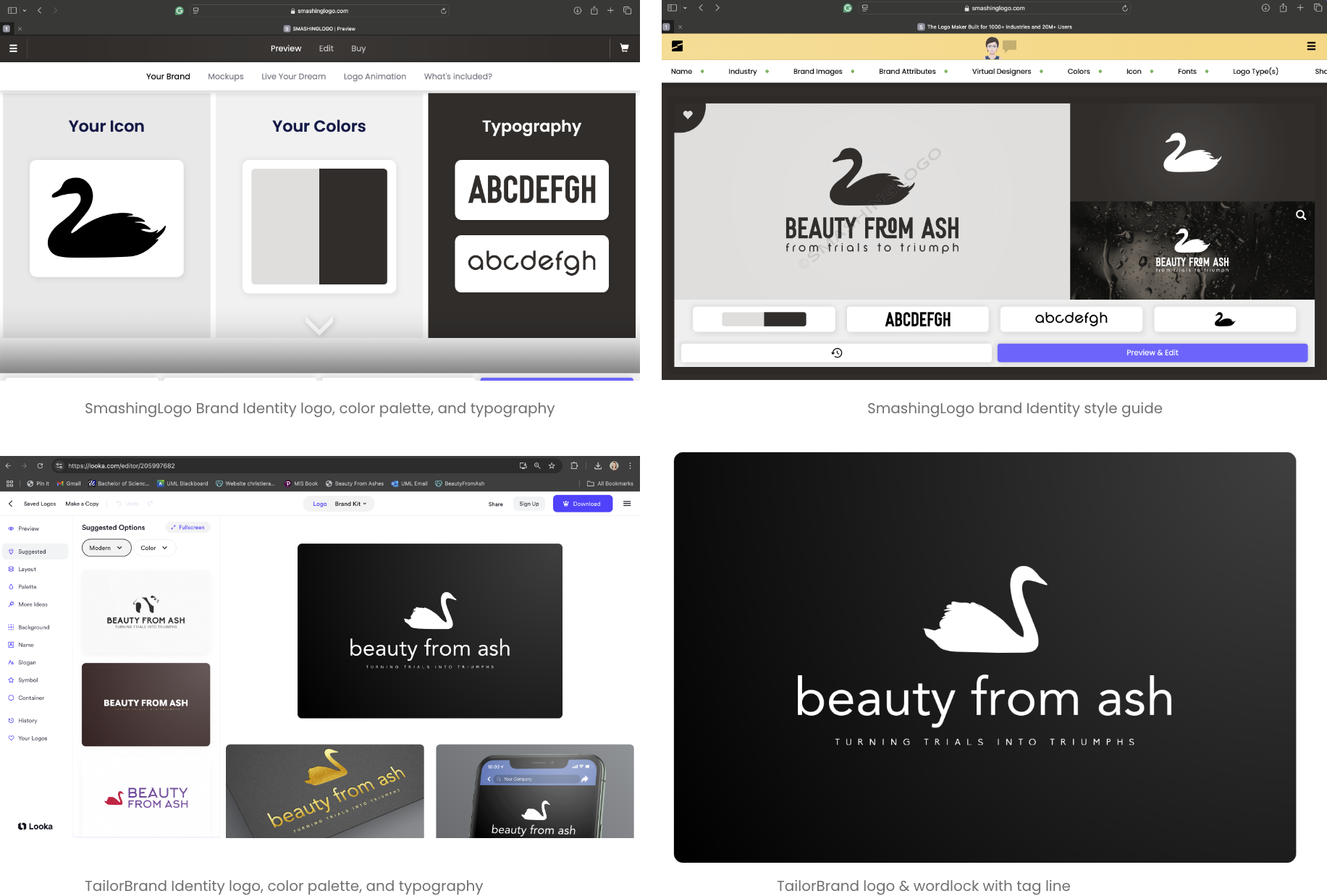
Task: Open History in the Looka sidebar
Action: tap(28, 721)
